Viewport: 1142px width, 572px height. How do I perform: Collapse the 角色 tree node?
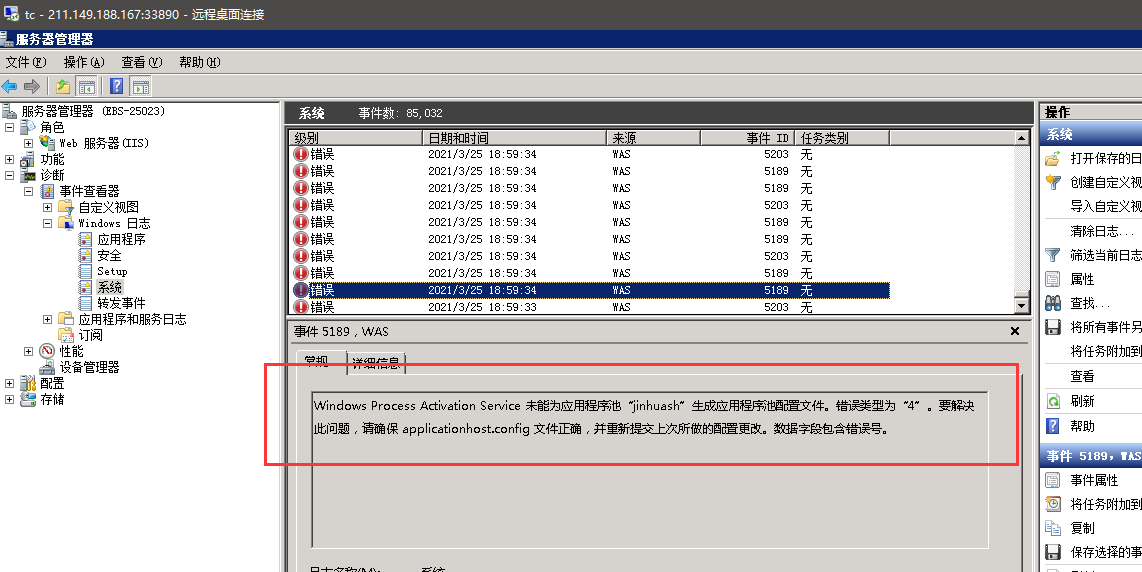(9, 128)
